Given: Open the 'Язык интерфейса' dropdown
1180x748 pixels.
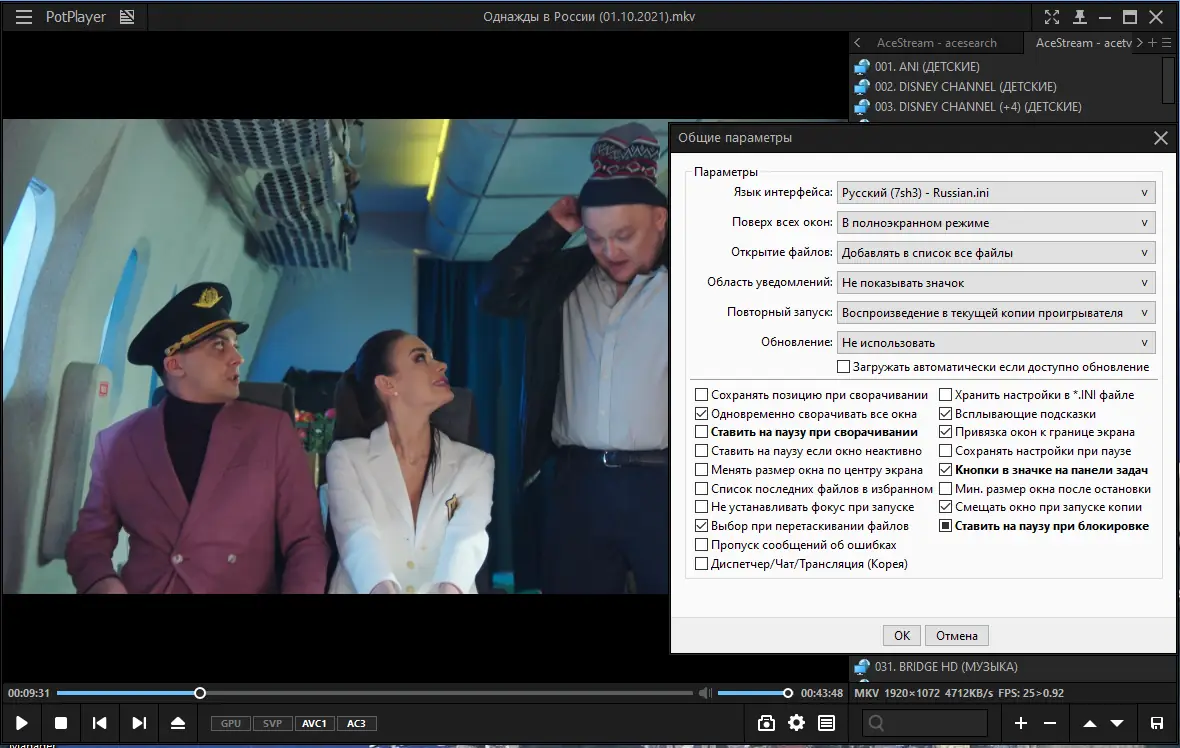Looking at the screenshot, I should pyautogui.click(x=995, y=193).
